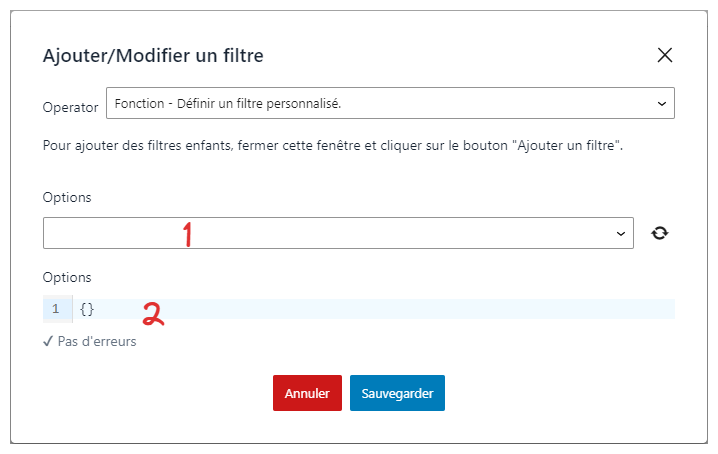This screenshot has width=718, height=454.
Task: Click inside the JSON options code editor
Action: tap(373, 309)
